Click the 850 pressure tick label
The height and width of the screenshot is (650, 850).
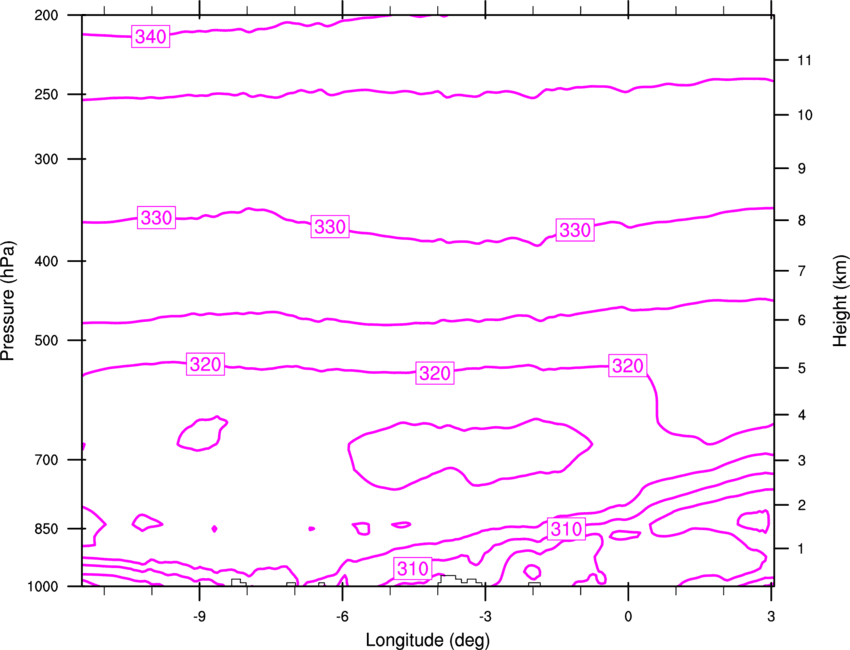point(46,529)
